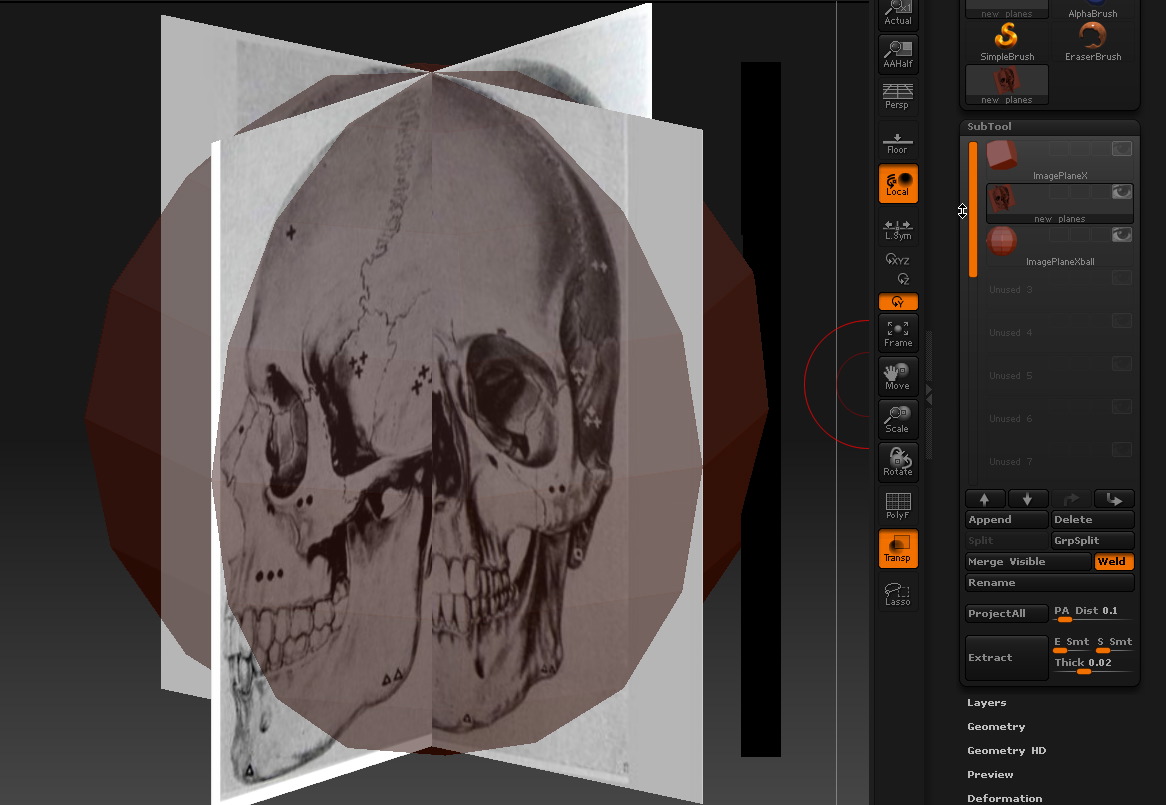The image size is (1166, 805).
Task: Pick the AlphaBrush tool
Action: tap(1092, 10)
